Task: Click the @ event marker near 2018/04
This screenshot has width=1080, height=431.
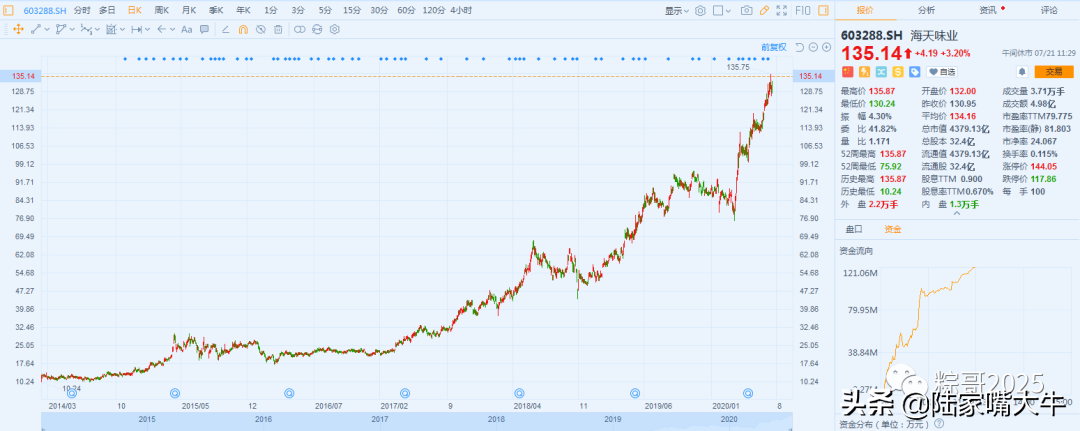Action: 519,393
